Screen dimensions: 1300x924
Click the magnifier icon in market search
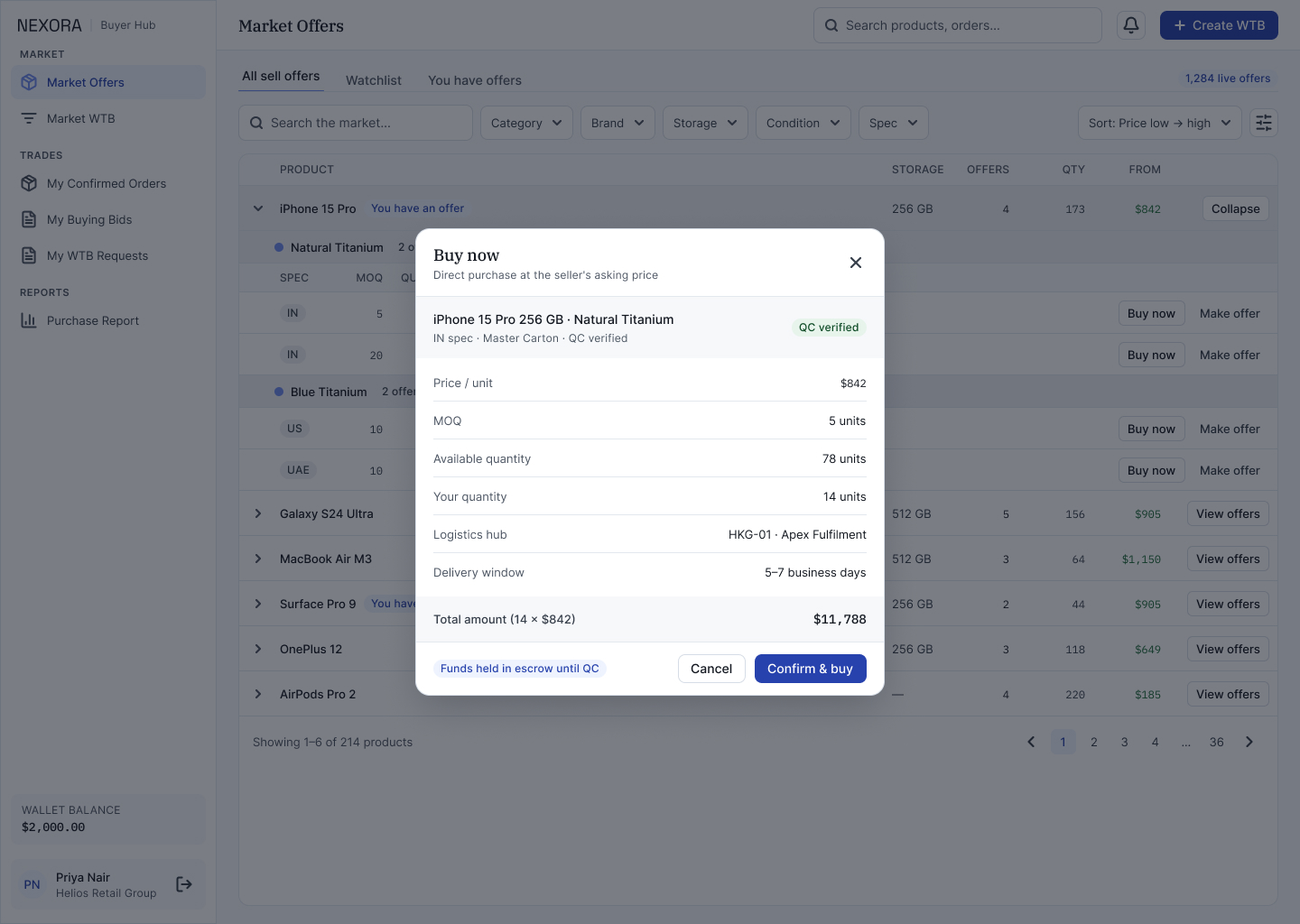[256, 123]
